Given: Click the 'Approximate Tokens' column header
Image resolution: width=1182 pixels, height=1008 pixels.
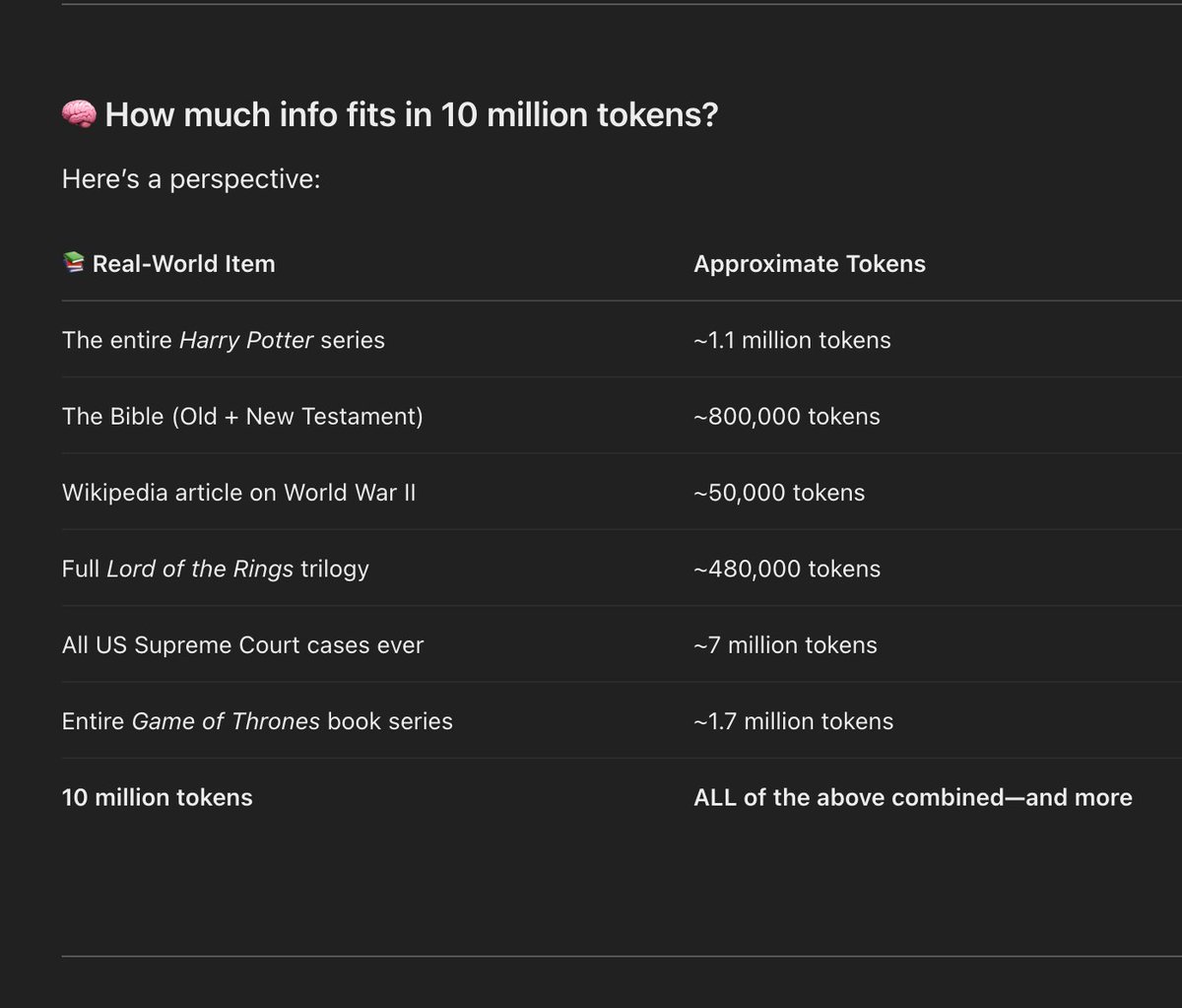Looking at the screenshot, I should [x=810, y=263].
